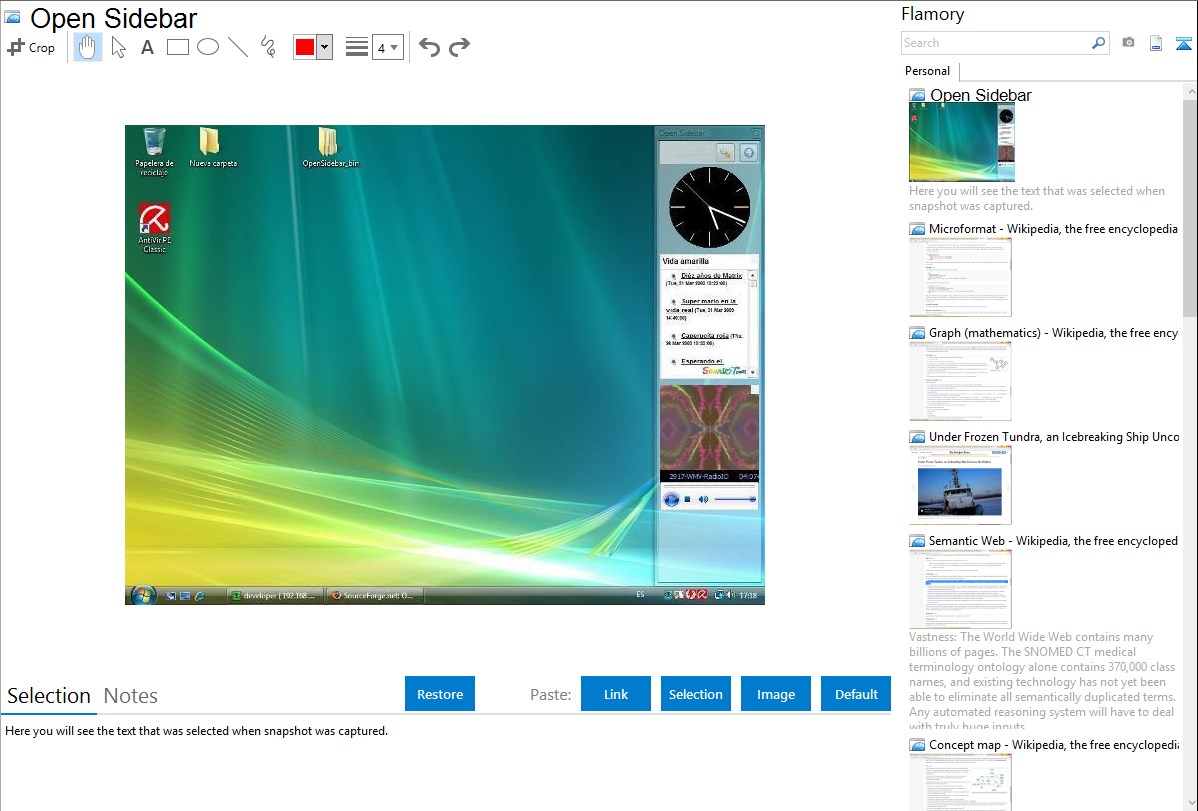This screenshot has width=1198, height=811.
Task: Select the straight line tool
Action: pos(238,47)
